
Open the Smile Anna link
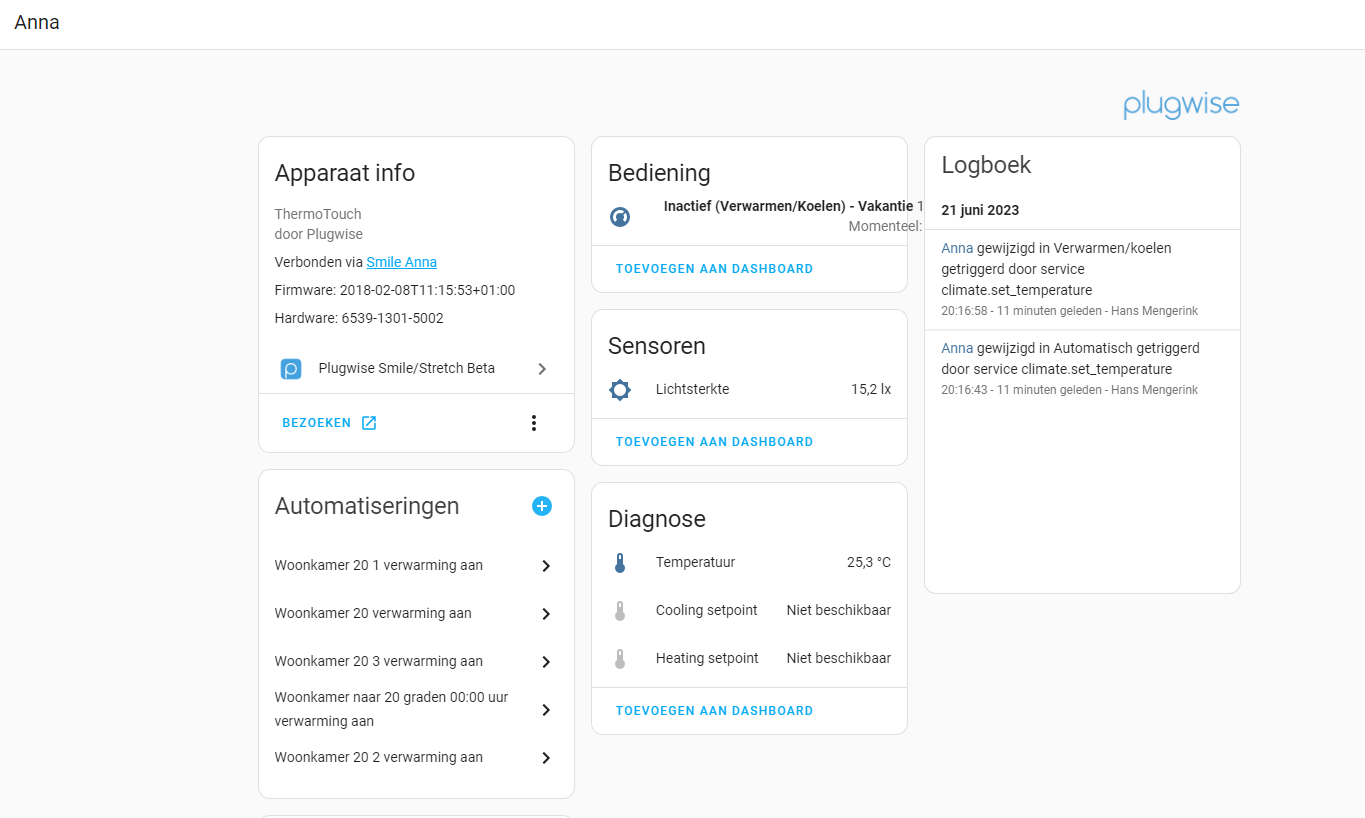click(401, 261)
